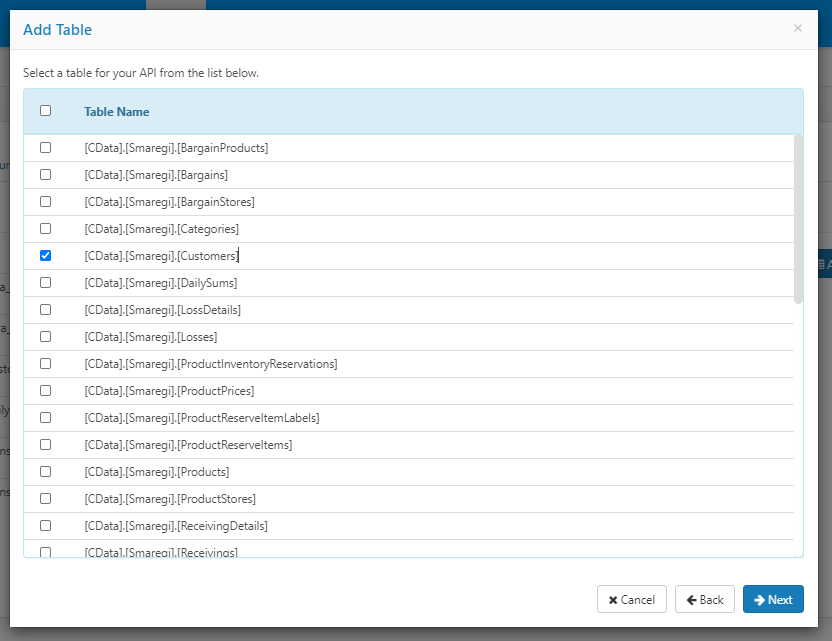Check the DailySums table checkbox
832x641 pixels.
(x=46, y=283)
